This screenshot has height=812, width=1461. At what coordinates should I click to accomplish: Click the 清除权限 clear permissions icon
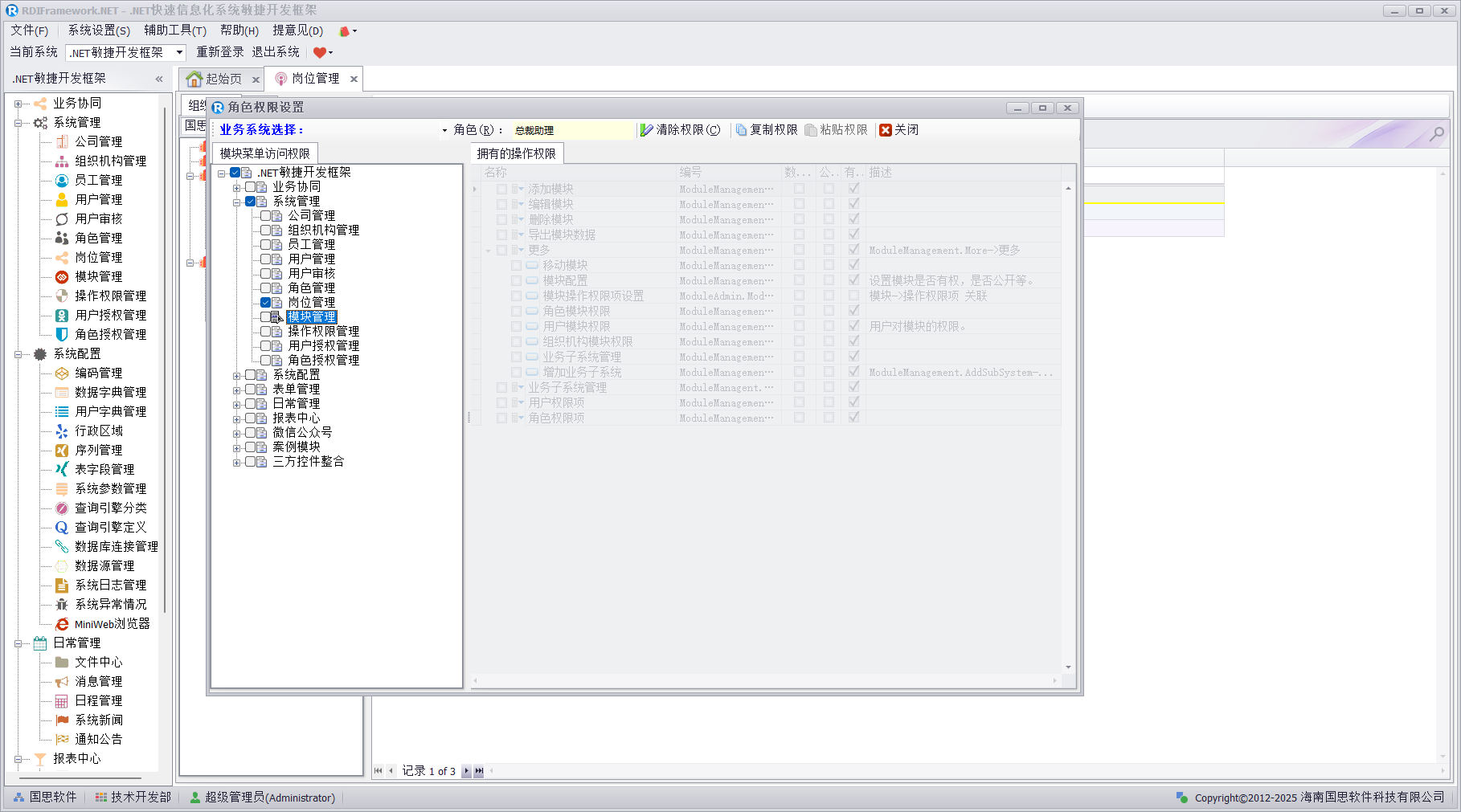[646, 130]
